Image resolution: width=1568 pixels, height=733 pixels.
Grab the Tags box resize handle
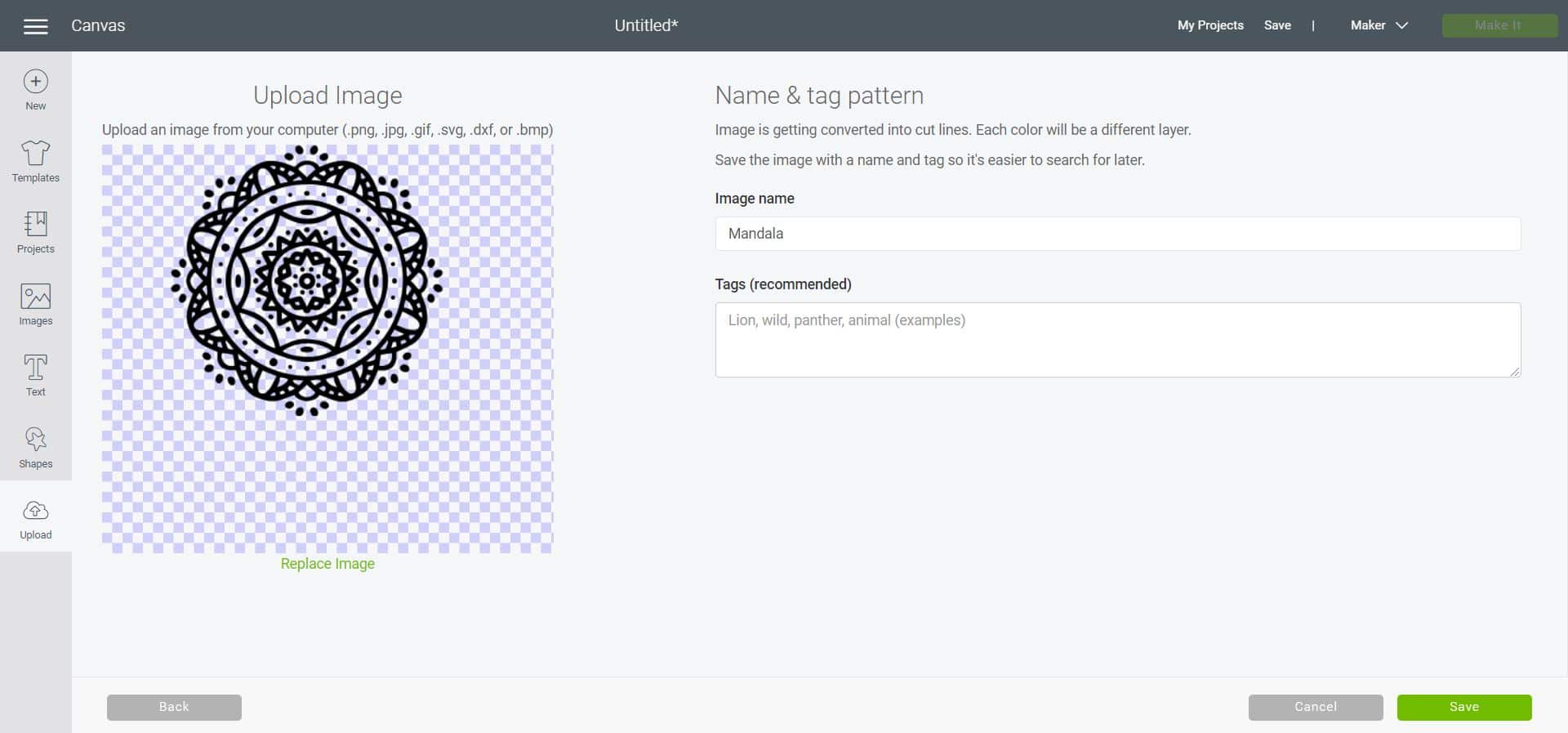coord(1514,371)
